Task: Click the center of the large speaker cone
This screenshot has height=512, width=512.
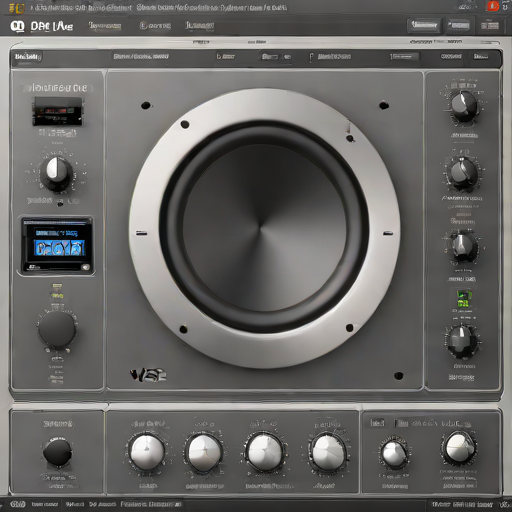Action: pyautogui.click(x=264, y=228)
